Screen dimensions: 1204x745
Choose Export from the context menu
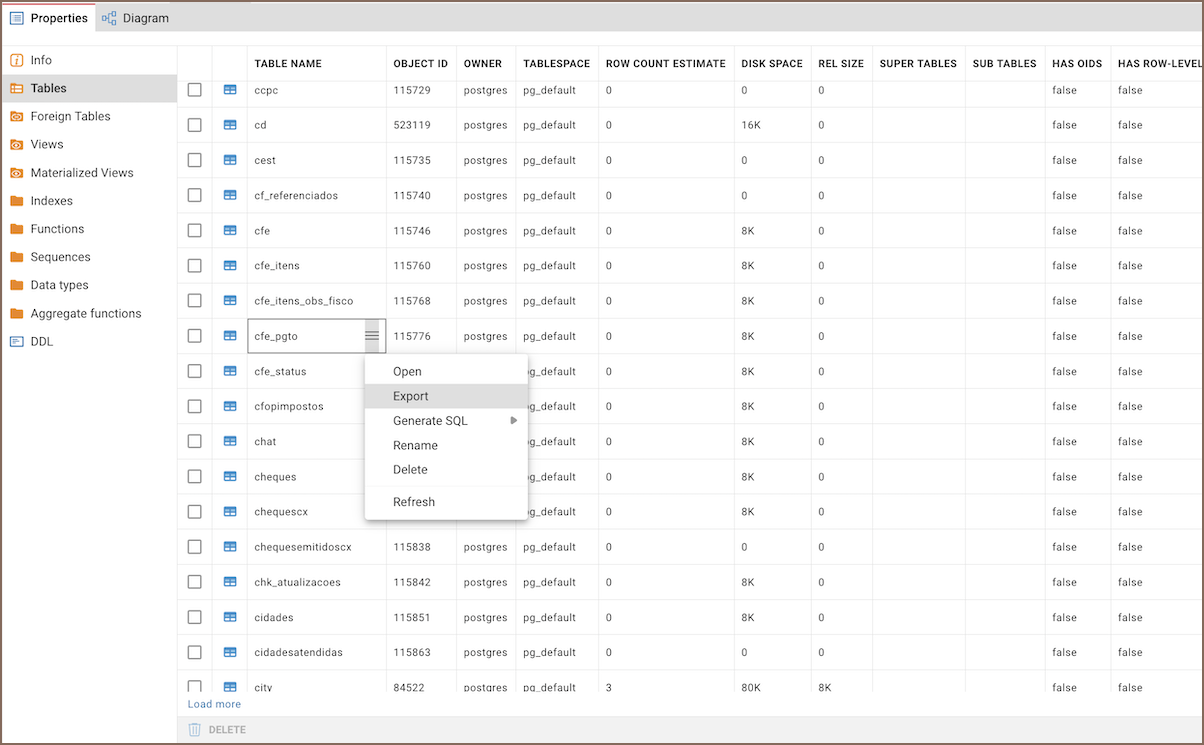pos(410,396)
